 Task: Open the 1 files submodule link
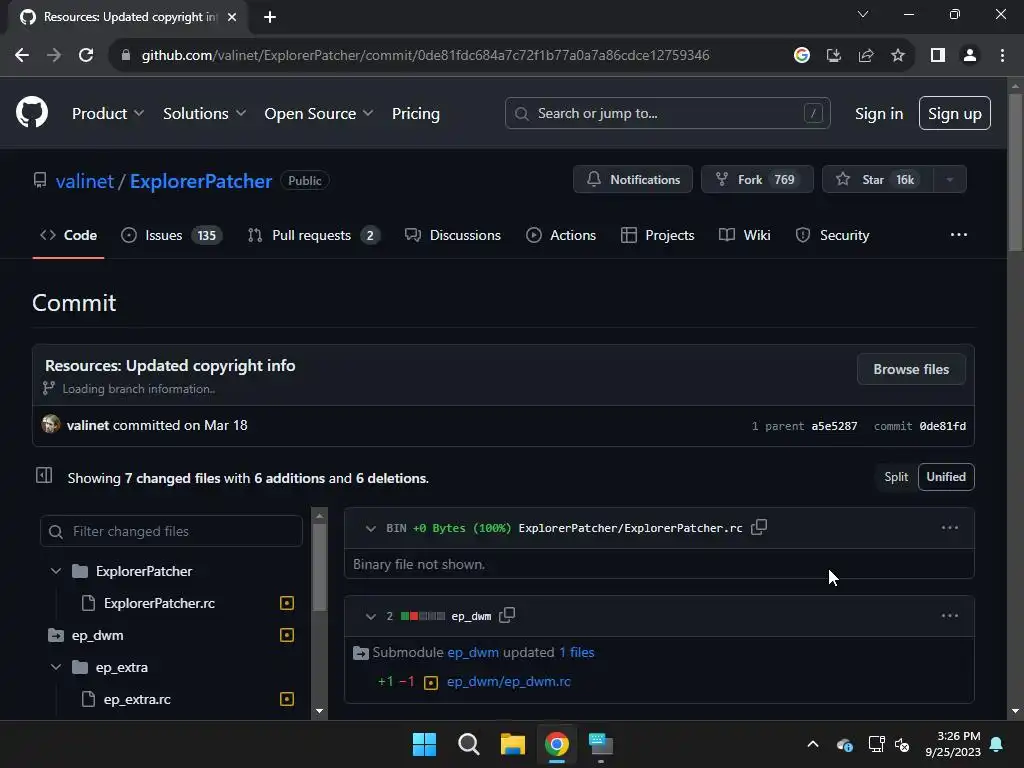(x=577, y=652)
